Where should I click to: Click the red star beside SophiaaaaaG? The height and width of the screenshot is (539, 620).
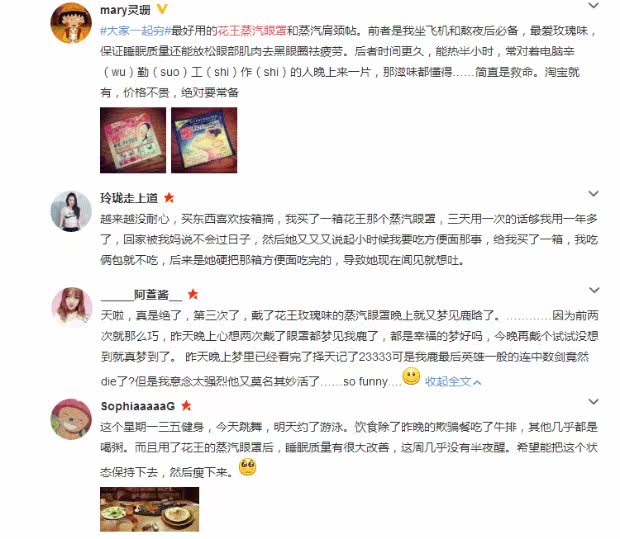click(186, 405)
